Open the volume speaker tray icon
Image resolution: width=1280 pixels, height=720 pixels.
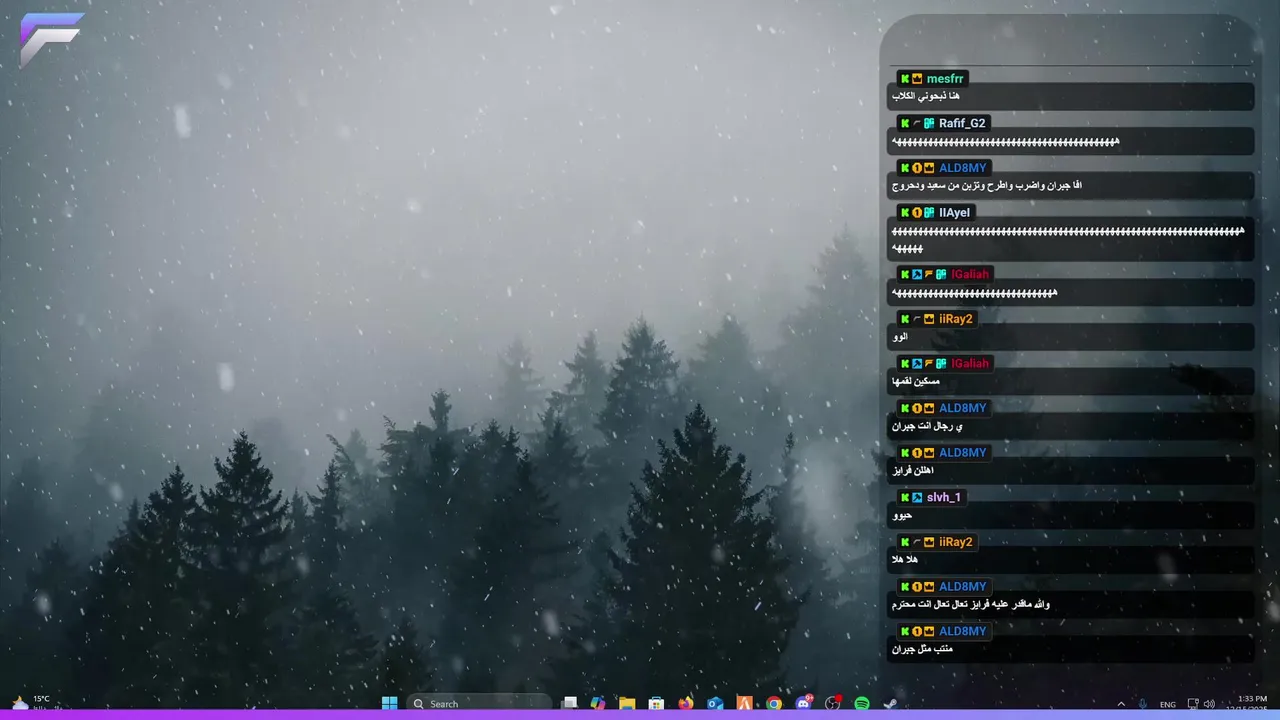point(1209,704)
